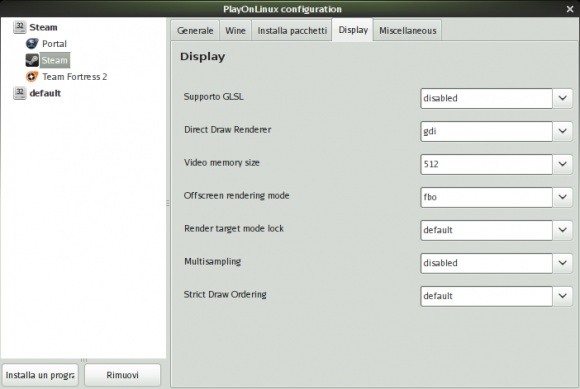Click the Direct Draw Renderer label
The height and width of the screenshot is (389, 580).
[x=227, y=129]
